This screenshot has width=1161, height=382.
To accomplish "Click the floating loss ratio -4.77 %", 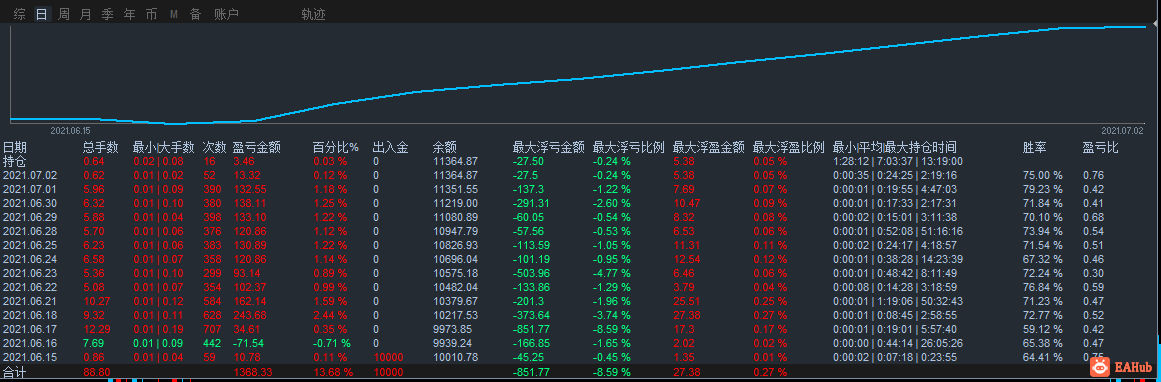I will pos(612,273).
